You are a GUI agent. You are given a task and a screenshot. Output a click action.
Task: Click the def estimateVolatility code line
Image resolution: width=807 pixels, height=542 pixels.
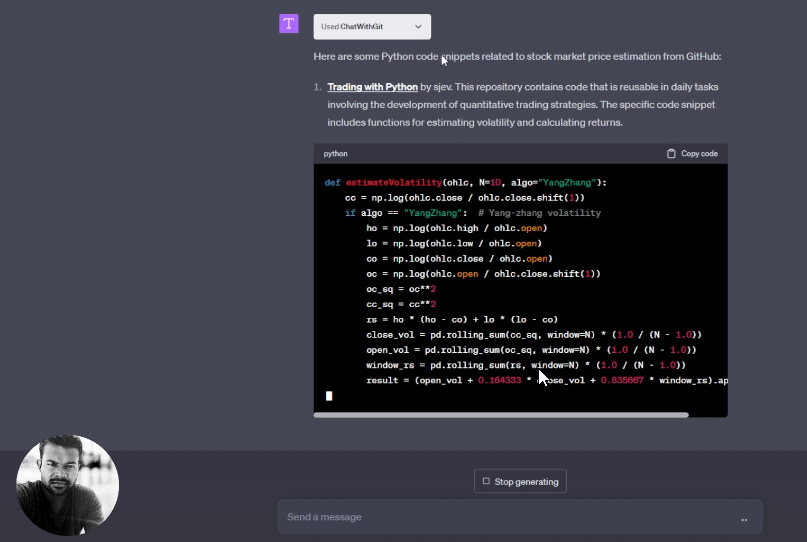[465, 182]
